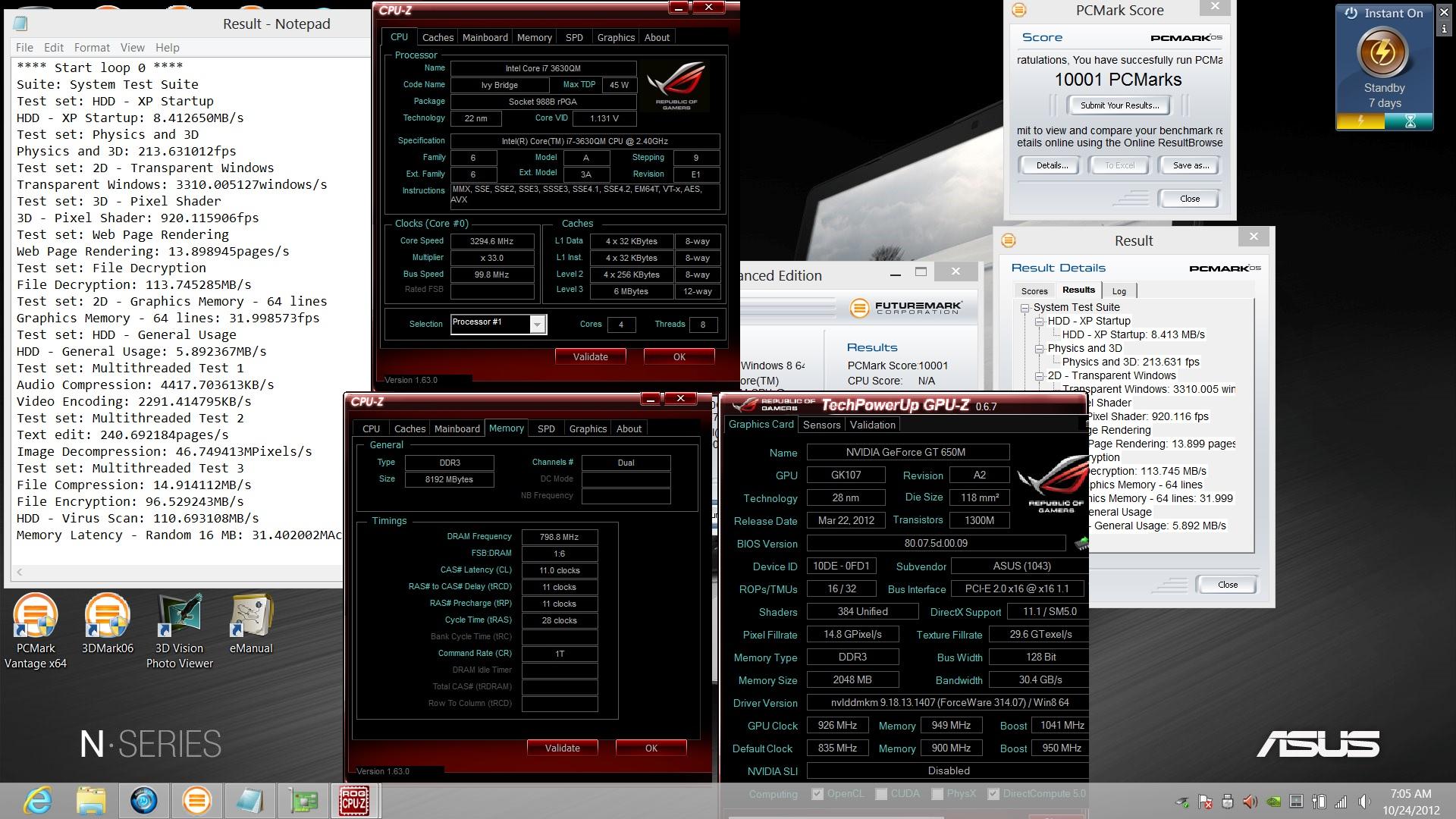This screenshot has height=819, width=1456.
Task: Click the View menu in Notepad
Action: [132, 47]
